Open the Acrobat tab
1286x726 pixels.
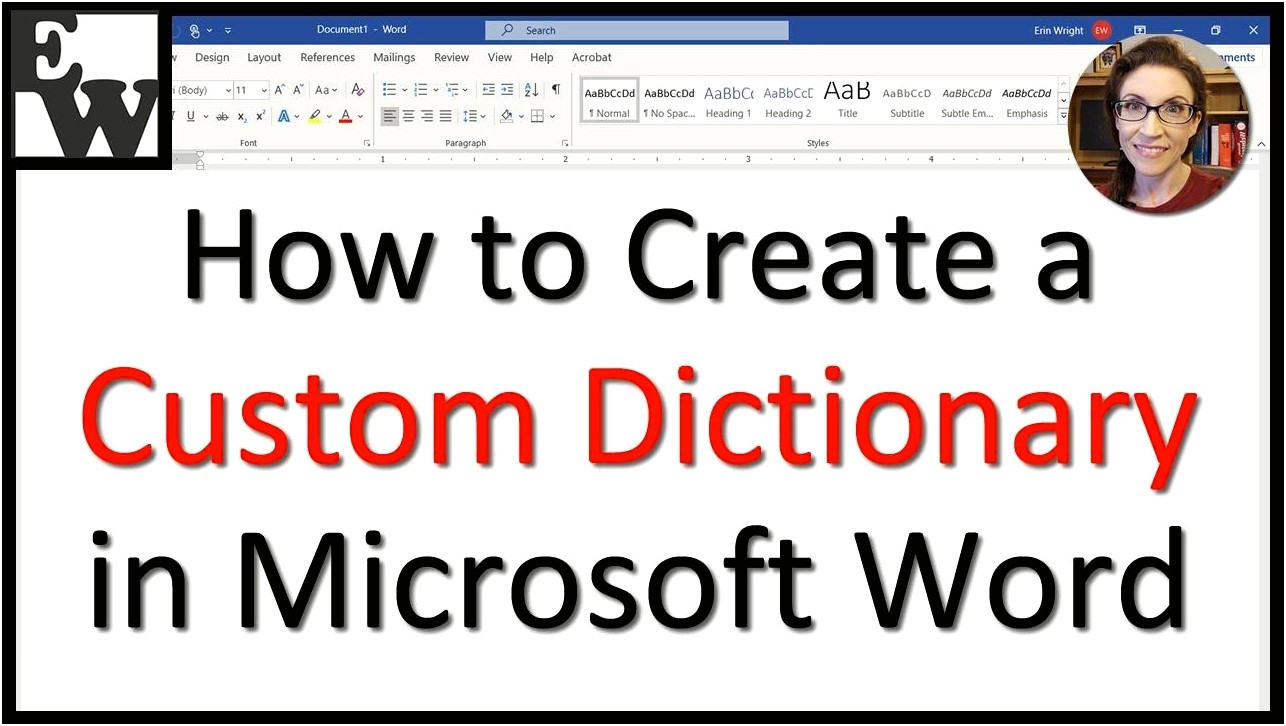pyautogui.click(x=592, y=58)
